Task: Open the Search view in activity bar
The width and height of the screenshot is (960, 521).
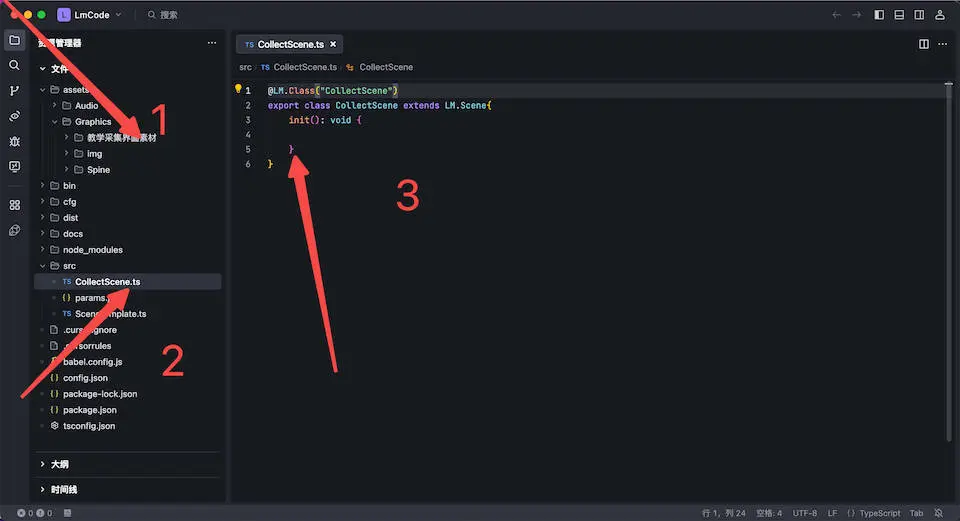Action: point(14,65)
